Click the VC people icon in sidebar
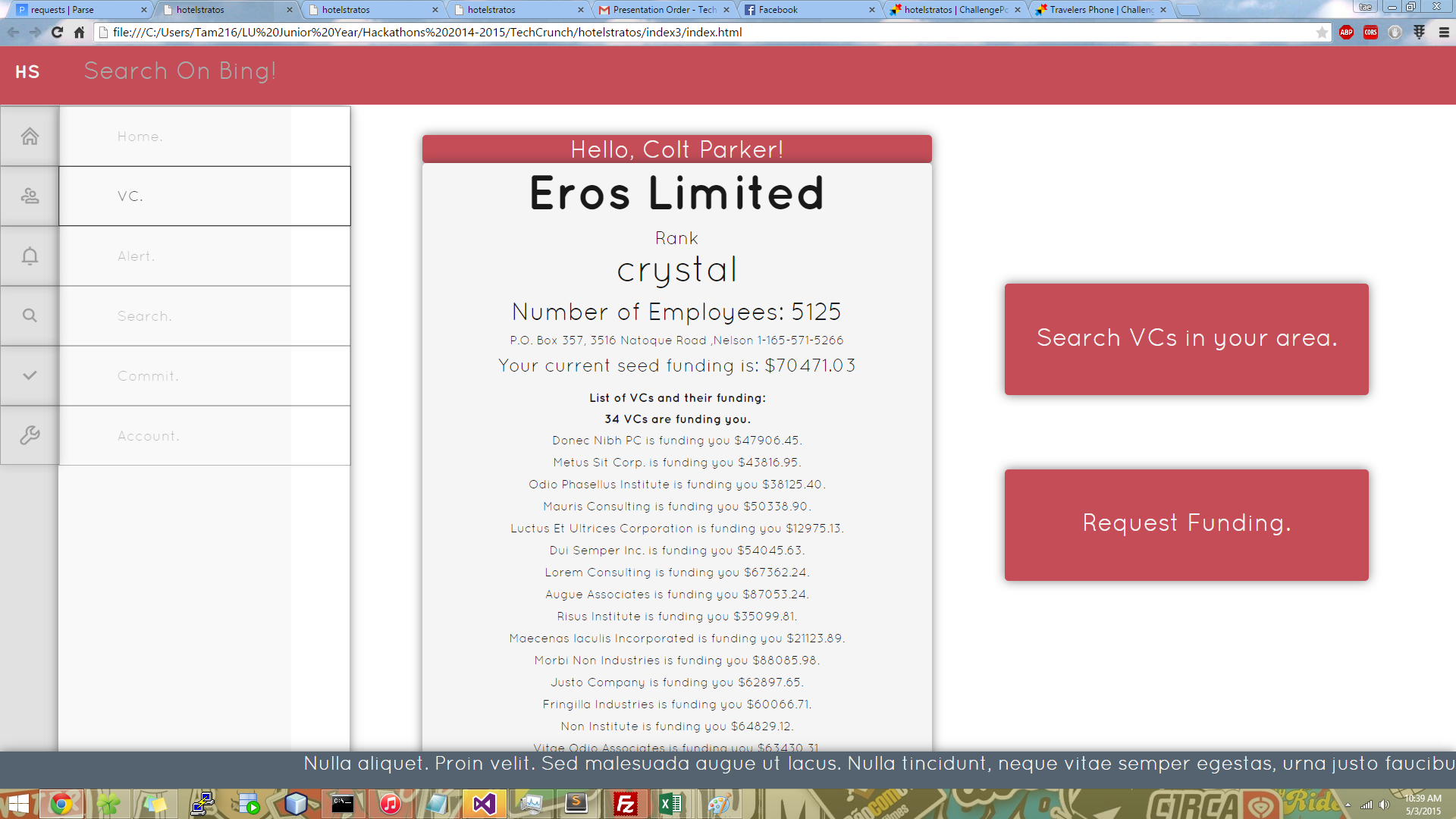1456x819 pixels. click(x=30, y=196)
